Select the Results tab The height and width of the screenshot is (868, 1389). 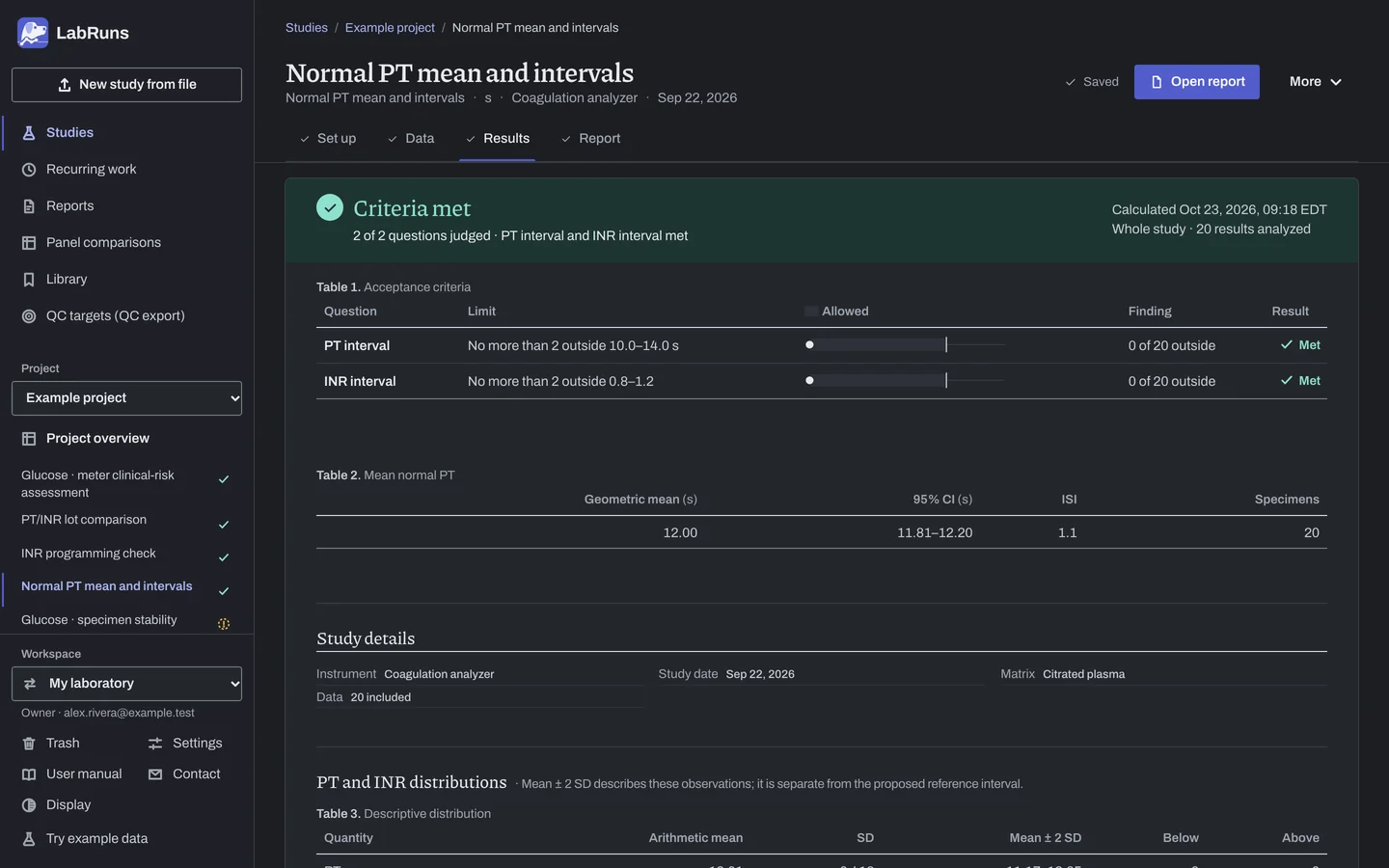pyautogui.click(x=498, y=139)
